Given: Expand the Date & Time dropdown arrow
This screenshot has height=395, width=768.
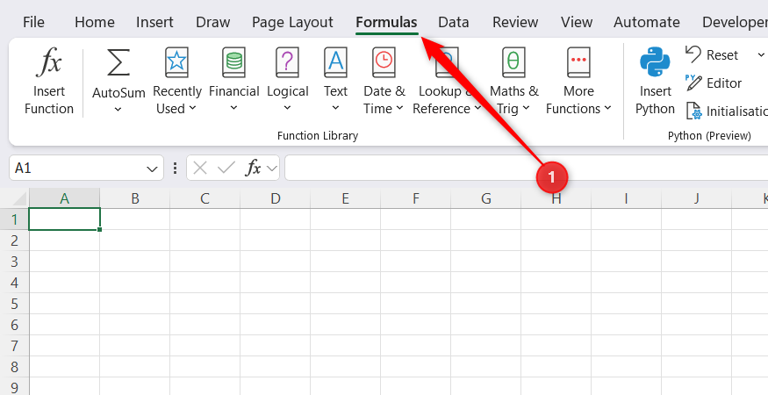Looking at the screenshot, I should [400, 108].
